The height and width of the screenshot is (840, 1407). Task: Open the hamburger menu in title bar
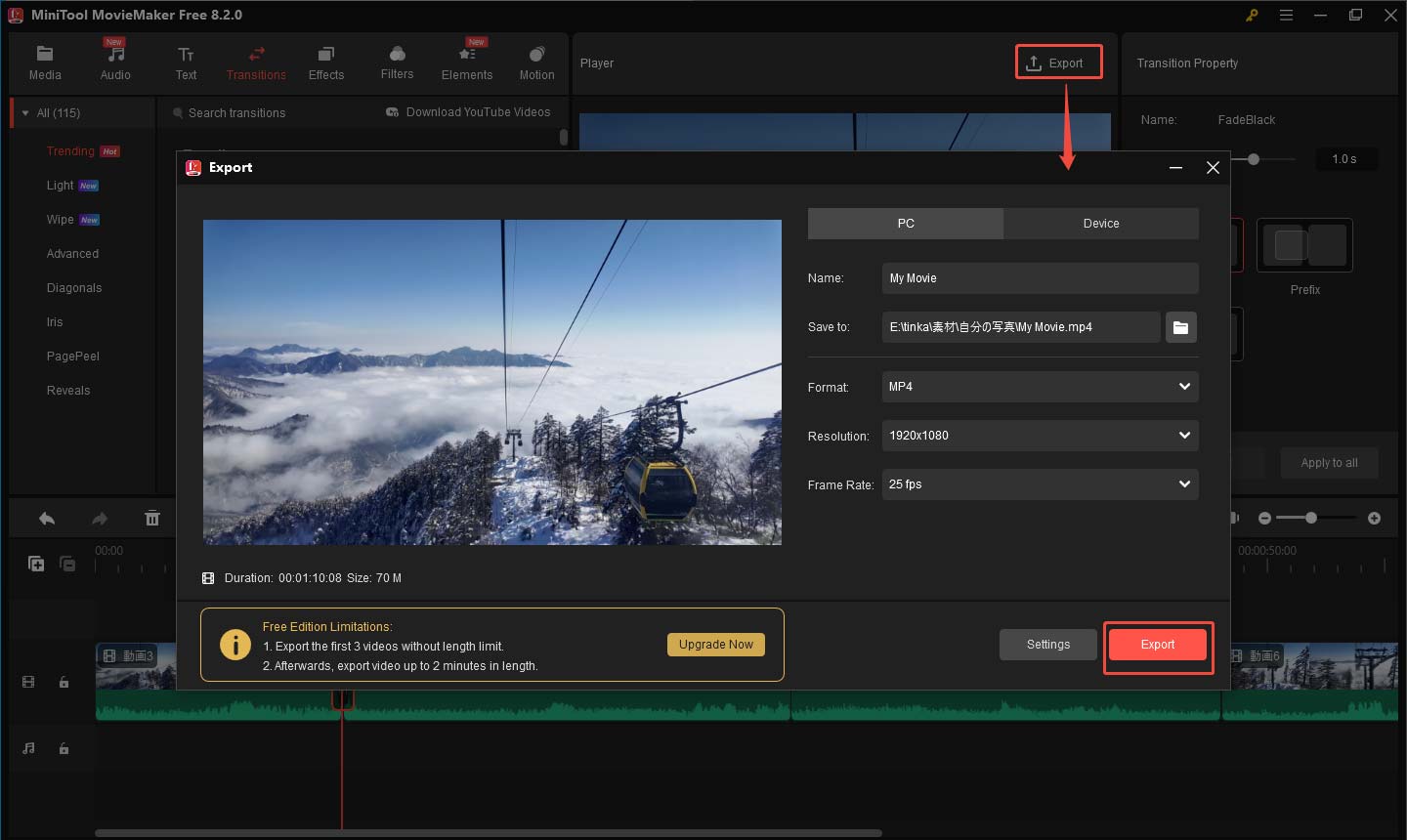[x=1287, y=15]
